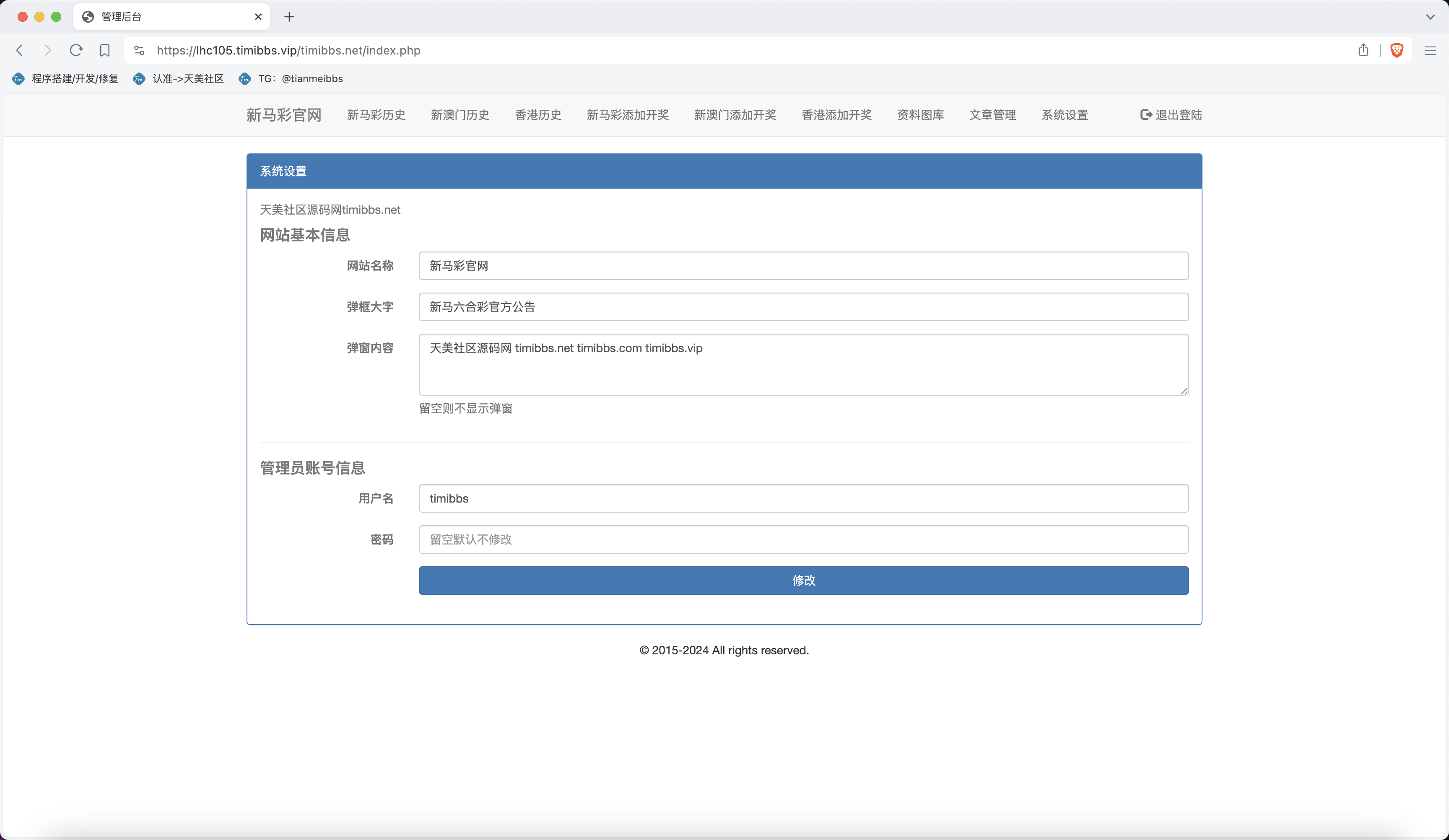The height and width of the screenshot is (840, 1449).
Task: Click the 新马彩官网 brand link
Action: [284, 115]
